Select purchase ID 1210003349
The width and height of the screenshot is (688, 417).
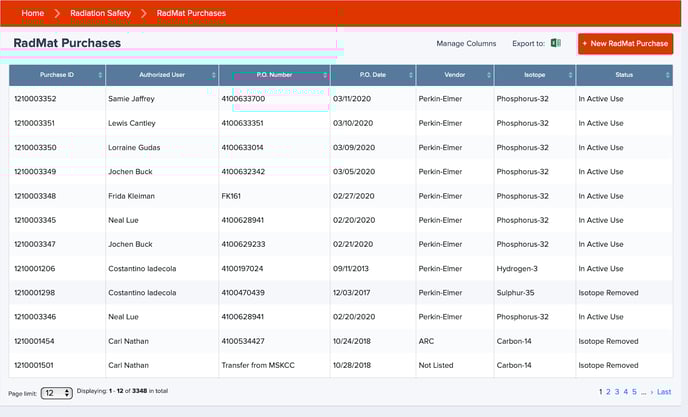pos(35,172)
